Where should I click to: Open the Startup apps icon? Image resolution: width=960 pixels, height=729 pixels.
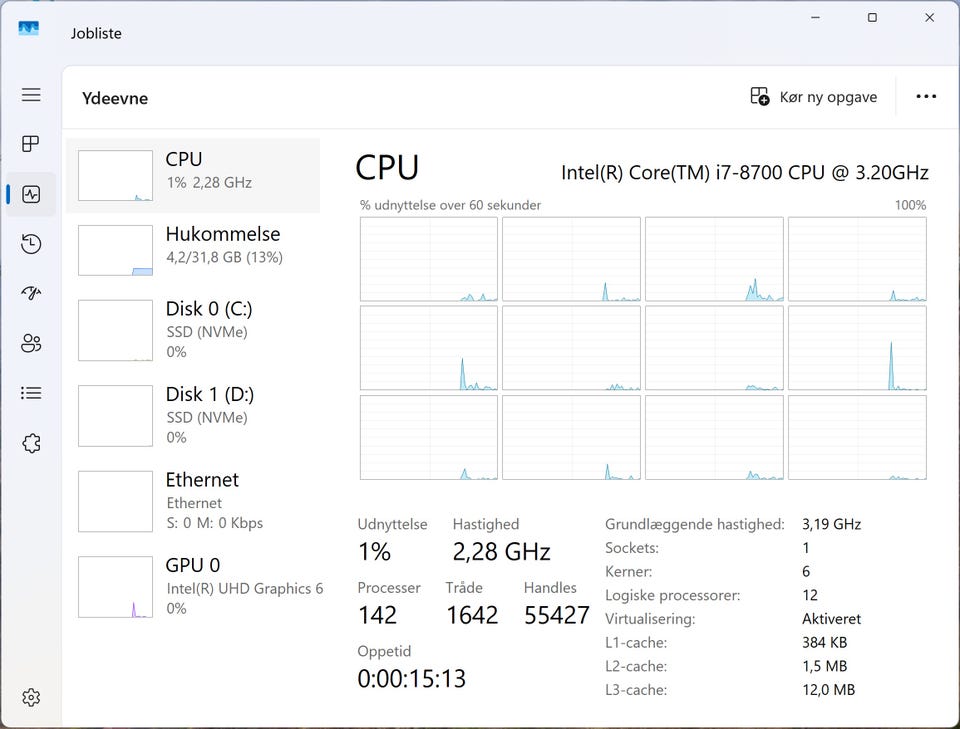tap(31, 293)
